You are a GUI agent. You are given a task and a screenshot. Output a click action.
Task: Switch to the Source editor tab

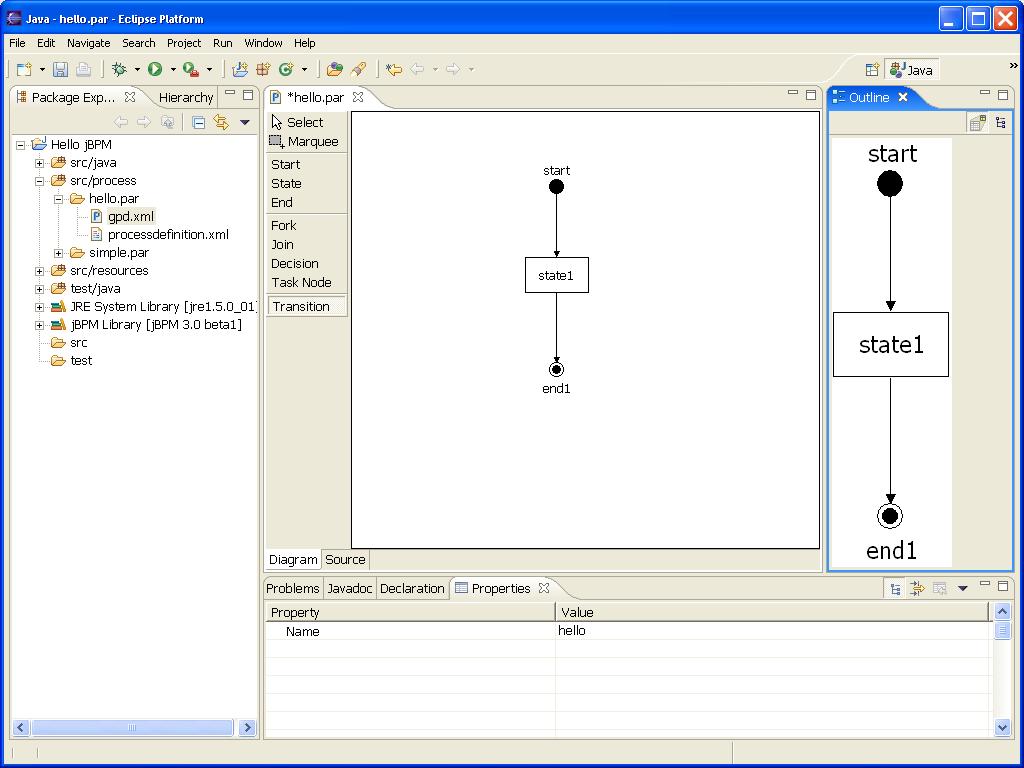click(x=345, y=560)
